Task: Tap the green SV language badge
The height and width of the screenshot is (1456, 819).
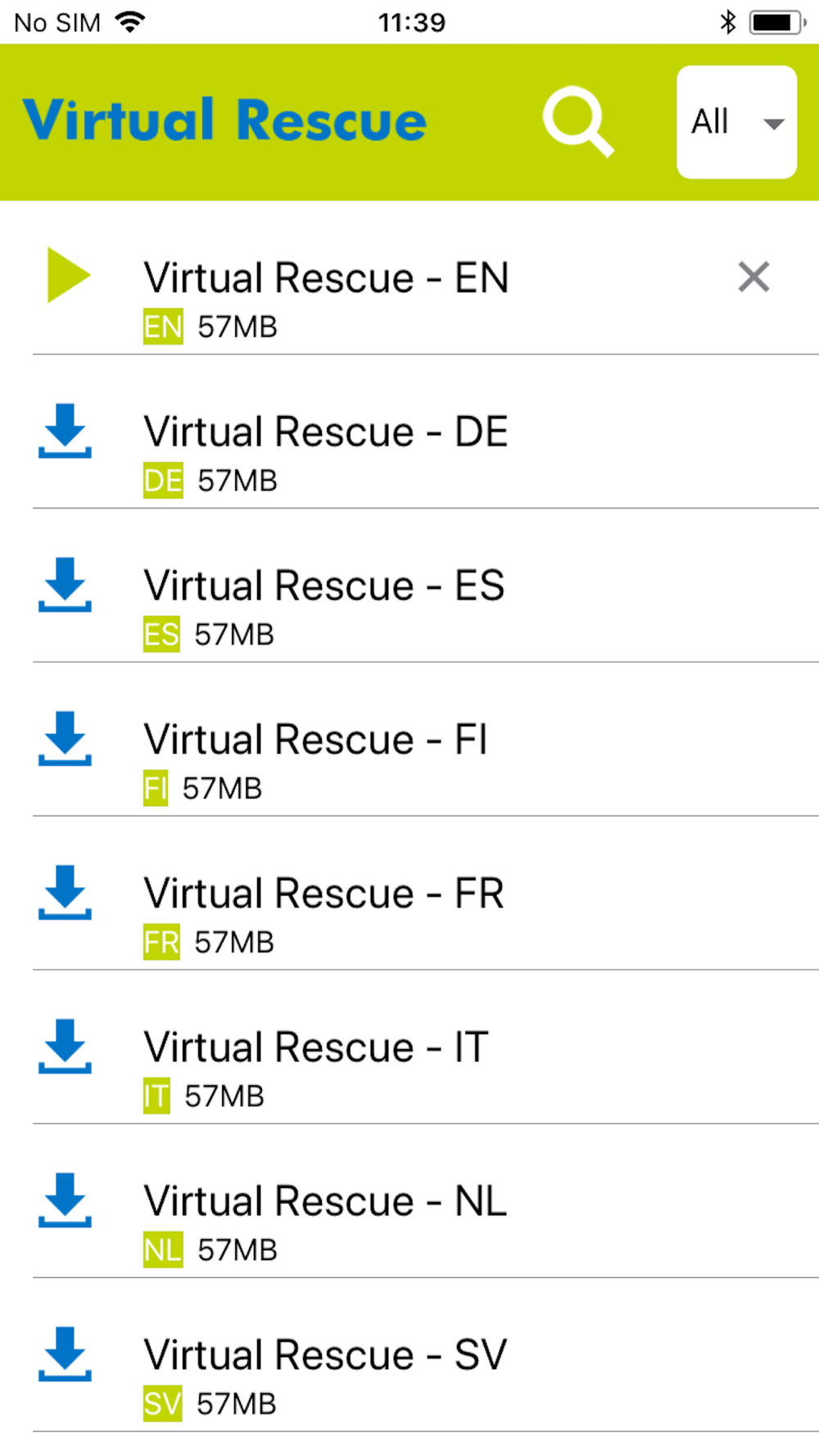Action: pyautogui.click(x=162, y=1404)
